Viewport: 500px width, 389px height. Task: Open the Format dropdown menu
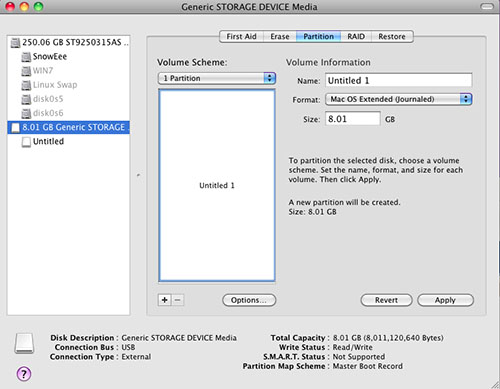pos(399,99)
